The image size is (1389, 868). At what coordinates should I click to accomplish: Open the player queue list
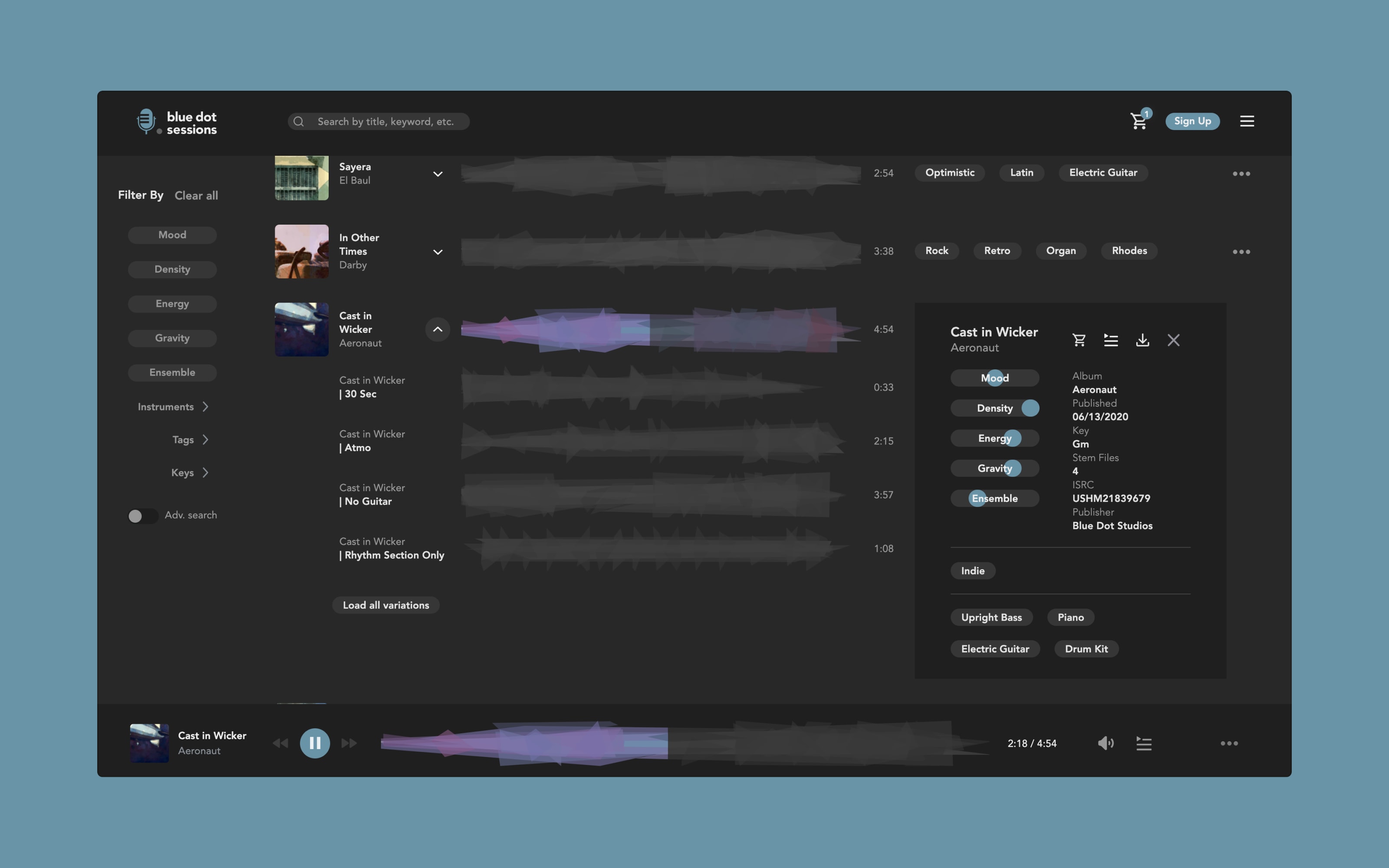coord(1143,743)
